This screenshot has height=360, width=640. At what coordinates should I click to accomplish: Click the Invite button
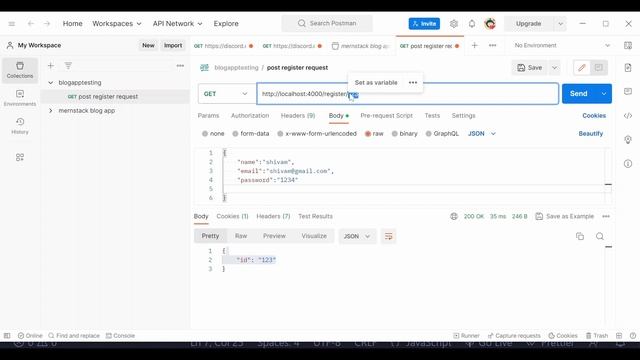click(424, 24)
